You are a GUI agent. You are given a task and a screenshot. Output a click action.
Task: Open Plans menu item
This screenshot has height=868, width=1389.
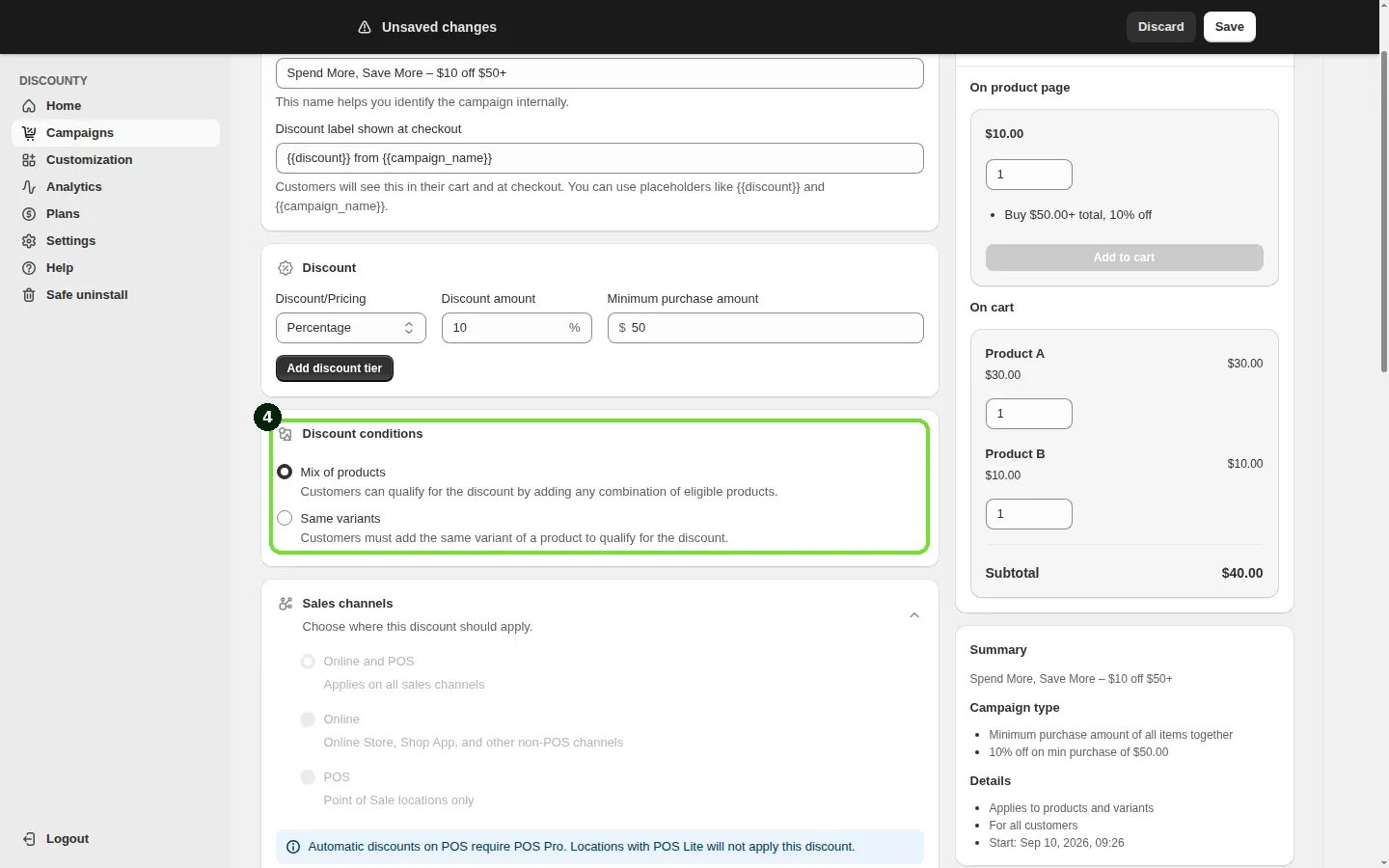(x=116, y=214)
